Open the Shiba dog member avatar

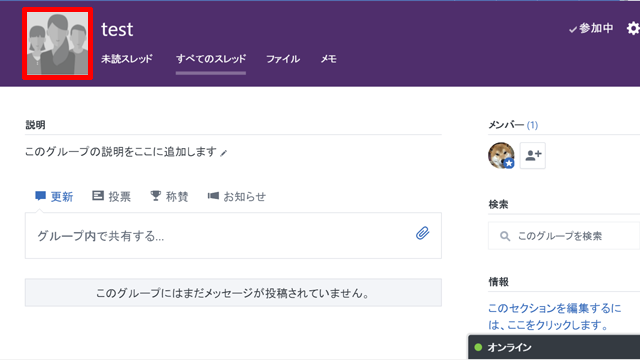point(501,155)
